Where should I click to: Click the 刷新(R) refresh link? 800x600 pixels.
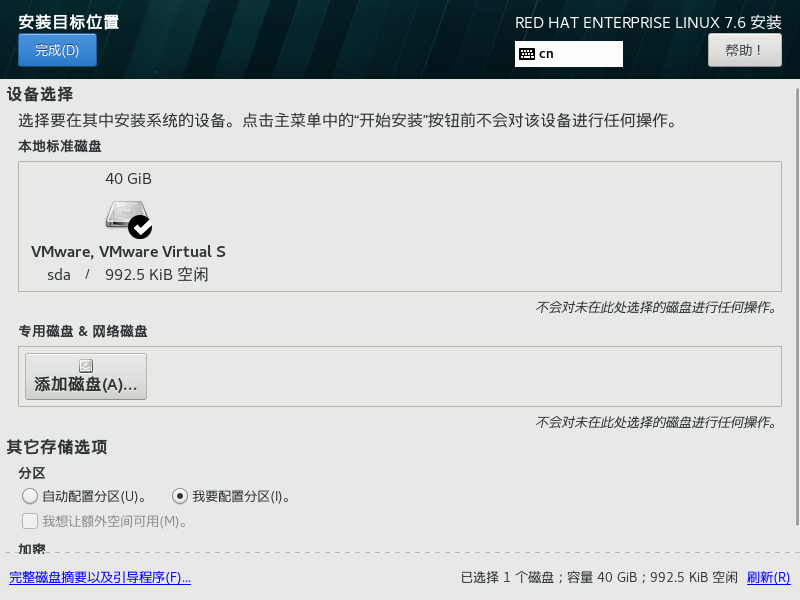click(768, 578)
